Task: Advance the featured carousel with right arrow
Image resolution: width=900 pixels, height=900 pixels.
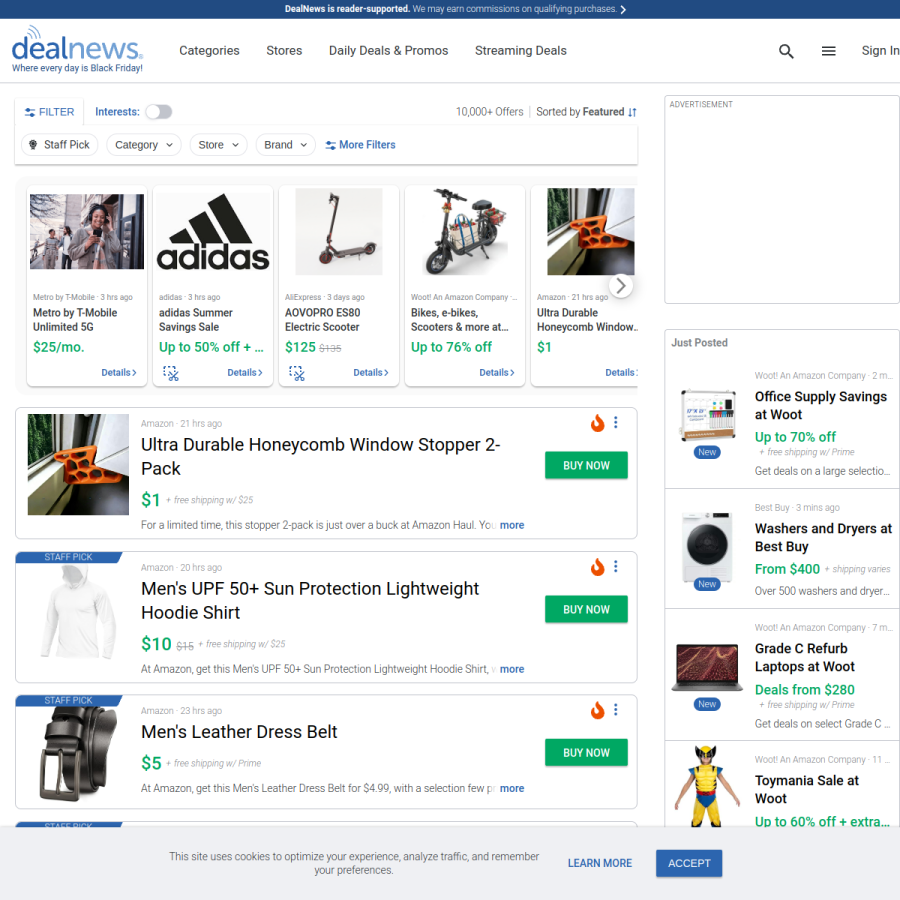Action: (620, 285)
